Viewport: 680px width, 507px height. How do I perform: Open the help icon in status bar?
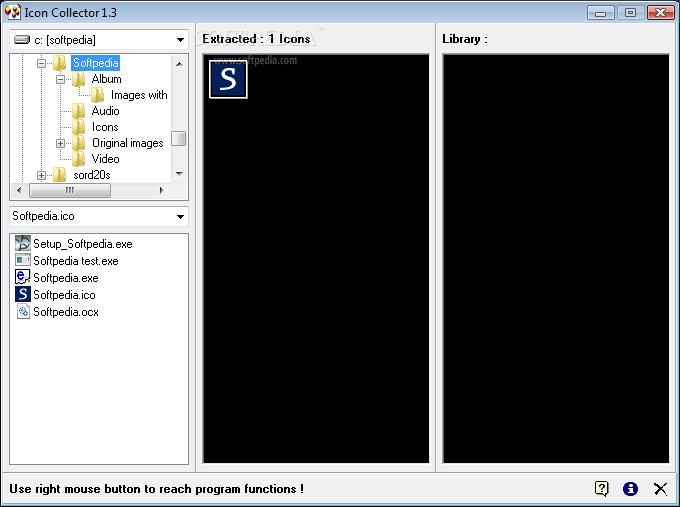602,489
